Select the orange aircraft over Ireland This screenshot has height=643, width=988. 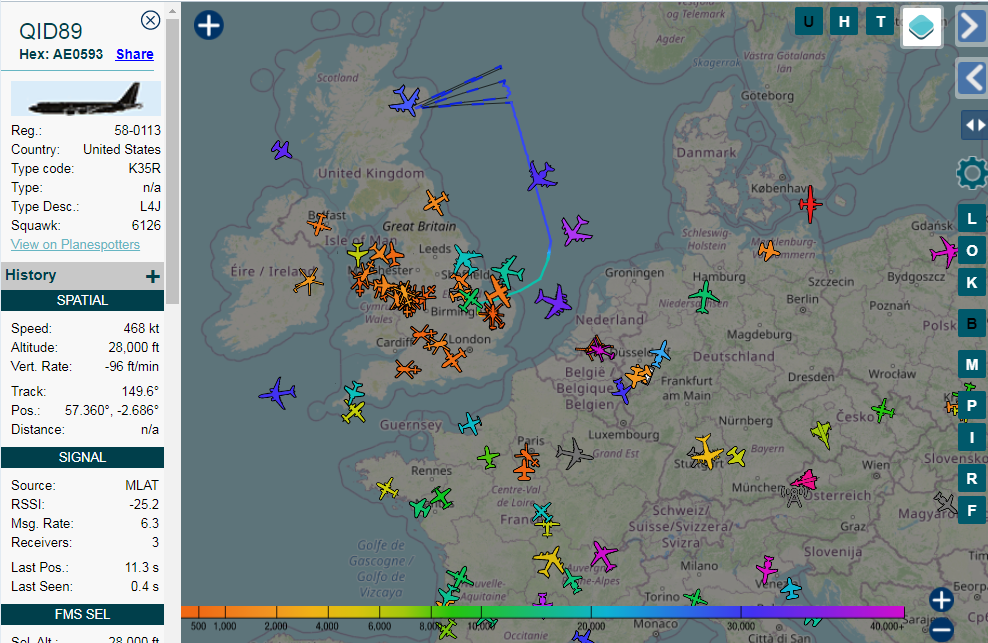coord(308,281)
